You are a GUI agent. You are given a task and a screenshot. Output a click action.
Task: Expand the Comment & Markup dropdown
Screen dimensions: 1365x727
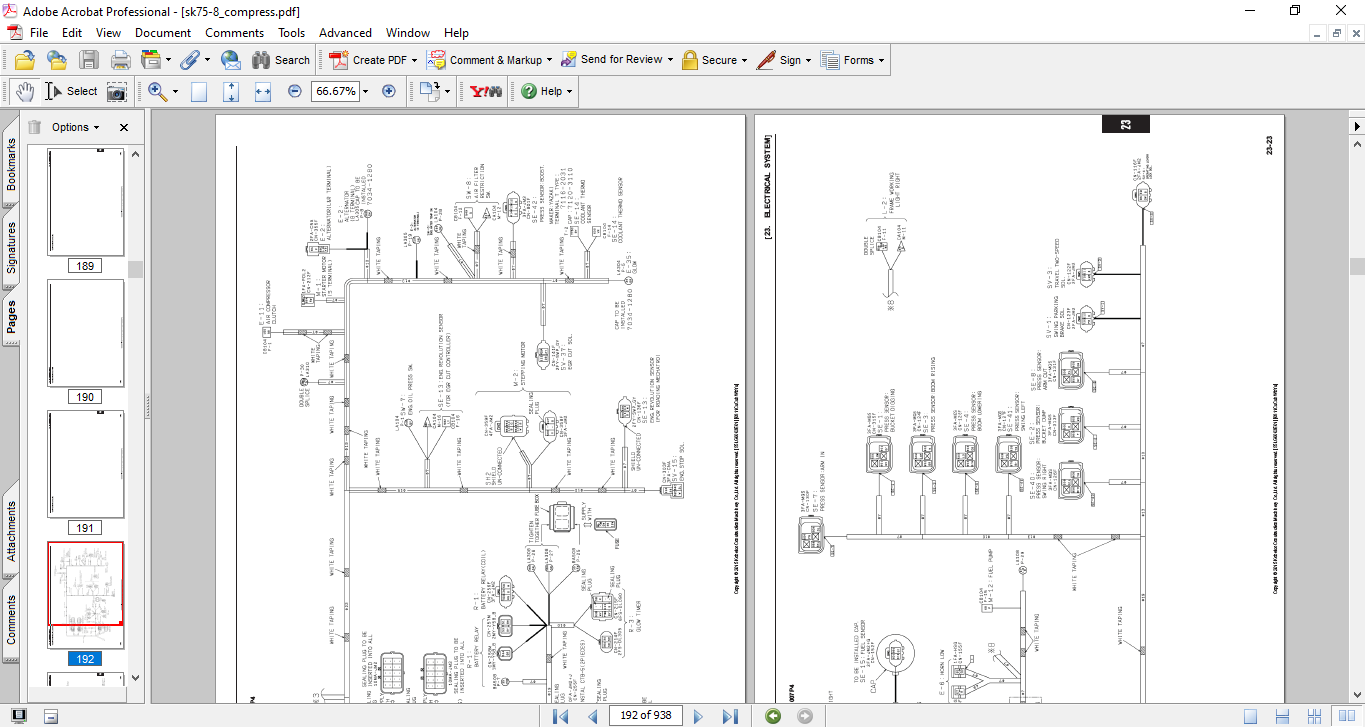click(550, 60)
